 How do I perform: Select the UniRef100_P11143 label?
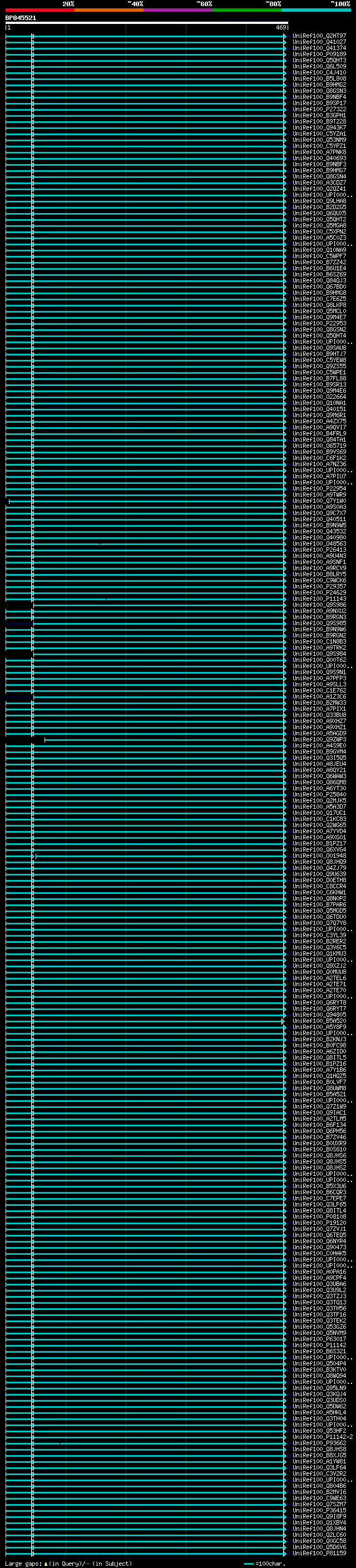(x=319, y=599)
